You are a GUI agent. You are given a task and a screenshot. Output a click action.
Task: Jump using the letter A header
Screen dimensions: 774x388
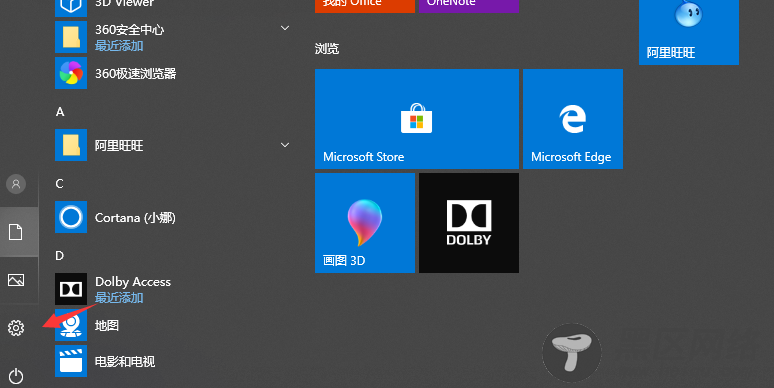[60, 112]
